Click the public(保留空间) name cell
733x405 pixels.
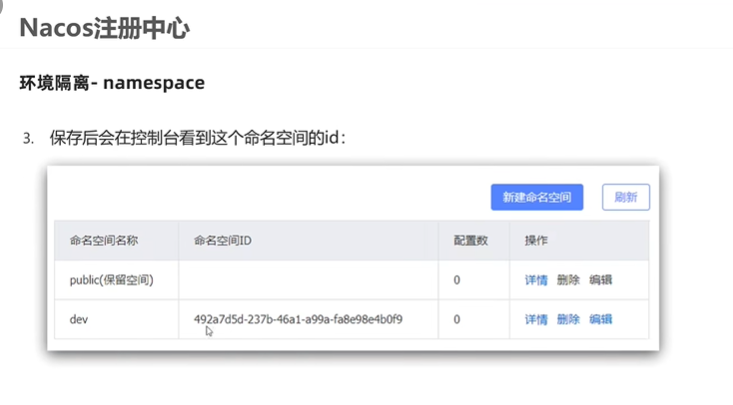116,280
